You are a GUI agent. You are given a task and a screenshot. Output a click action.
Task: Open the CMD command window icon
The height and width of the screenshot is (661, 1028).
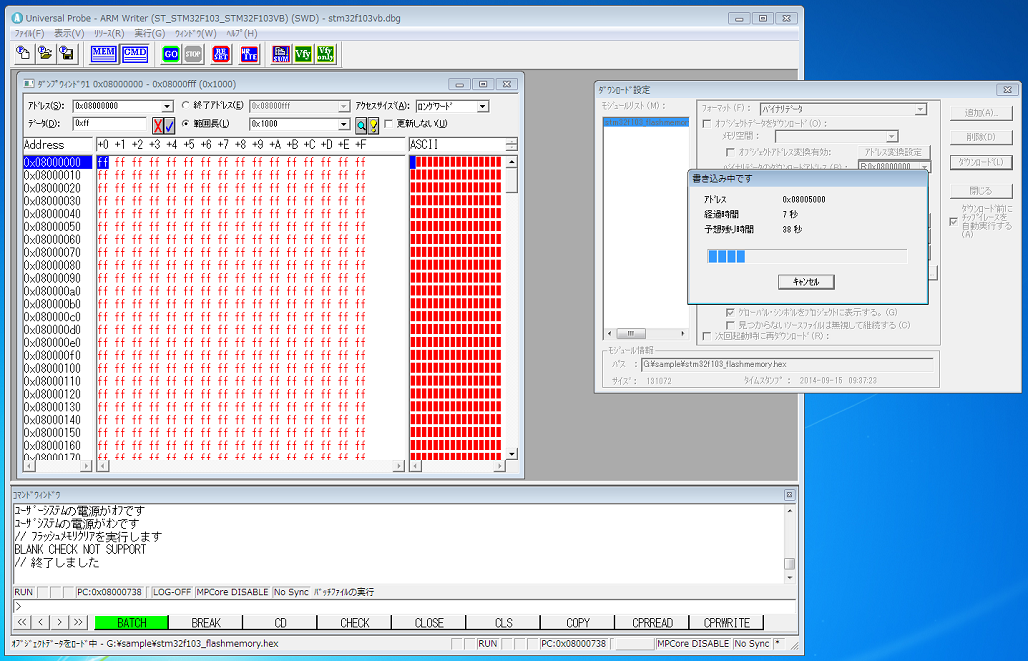click(135, 53)
